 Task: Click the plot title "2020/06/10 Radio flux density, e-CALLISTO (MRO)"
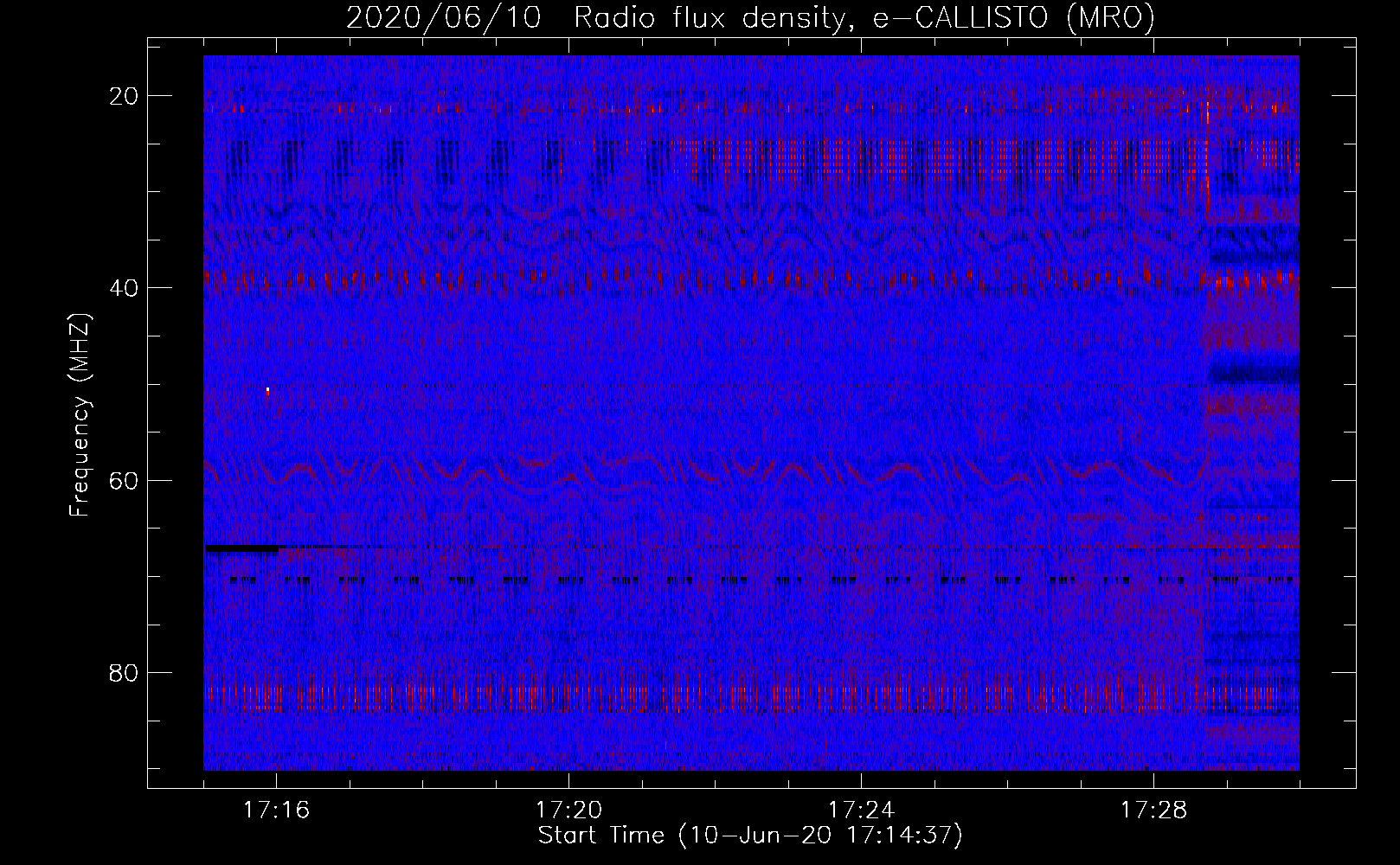point(750,18)
